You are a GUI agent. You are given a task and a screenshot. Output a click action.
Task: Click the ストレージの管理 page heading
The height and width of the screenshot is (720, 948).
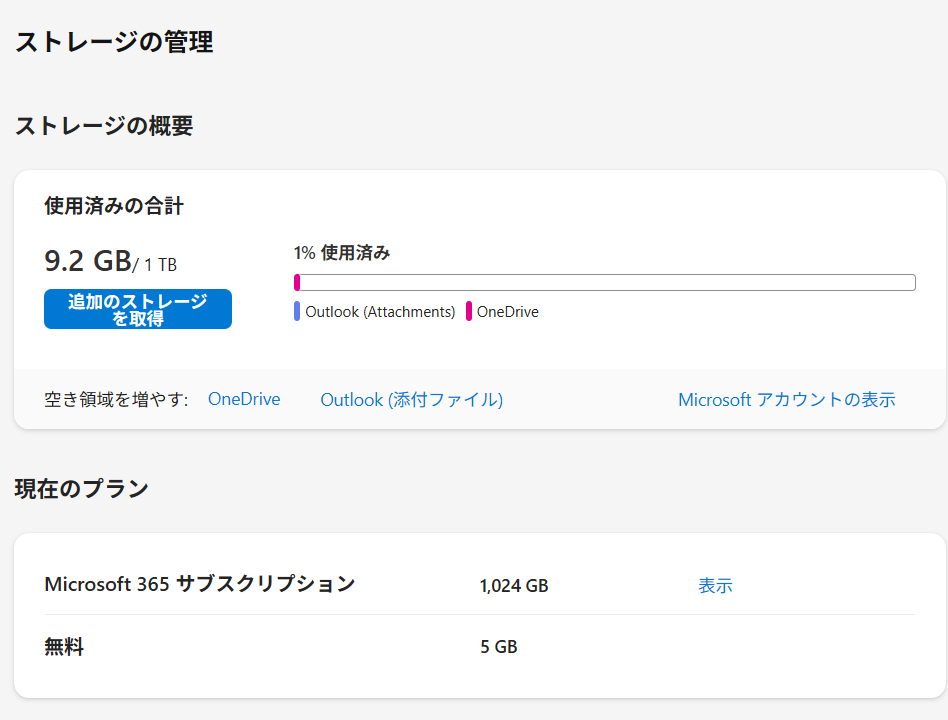(114, 42)
